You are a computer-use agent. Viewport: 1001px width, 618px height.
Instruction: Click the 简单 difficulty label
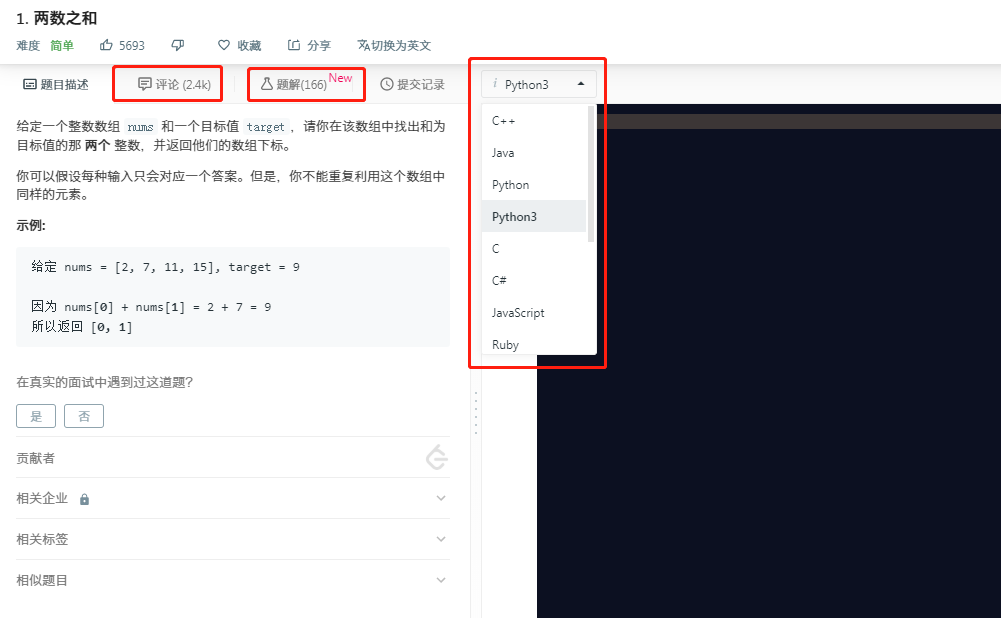(x=60, y=45)
